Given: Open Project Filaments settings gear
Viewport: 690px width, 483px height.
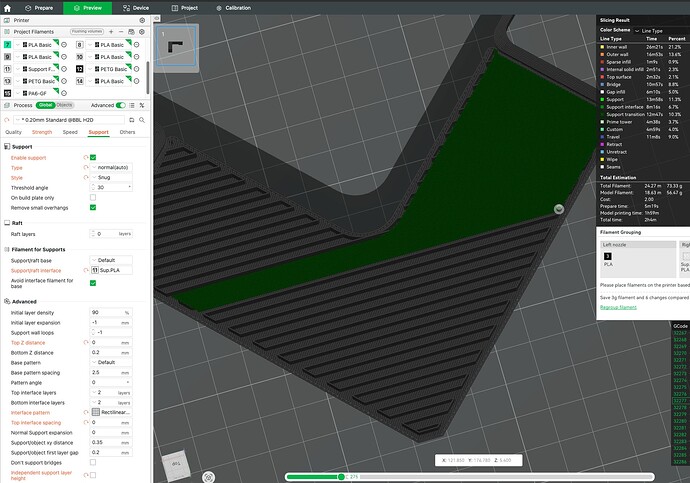Looking at the screenshot, I should (x=142, y=32).
